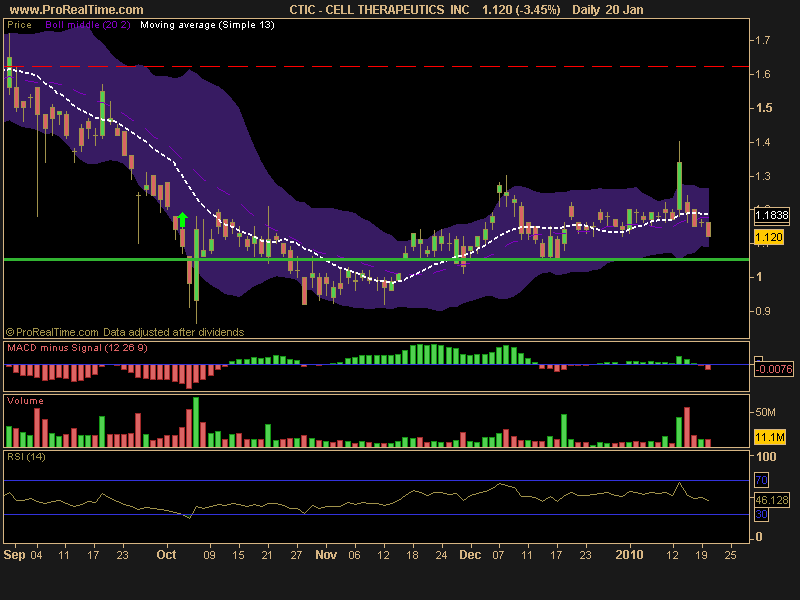Viewport: 800px width, 600px height.
Task: Click the 100 RSI axis label
Action: tap(766, 457)
